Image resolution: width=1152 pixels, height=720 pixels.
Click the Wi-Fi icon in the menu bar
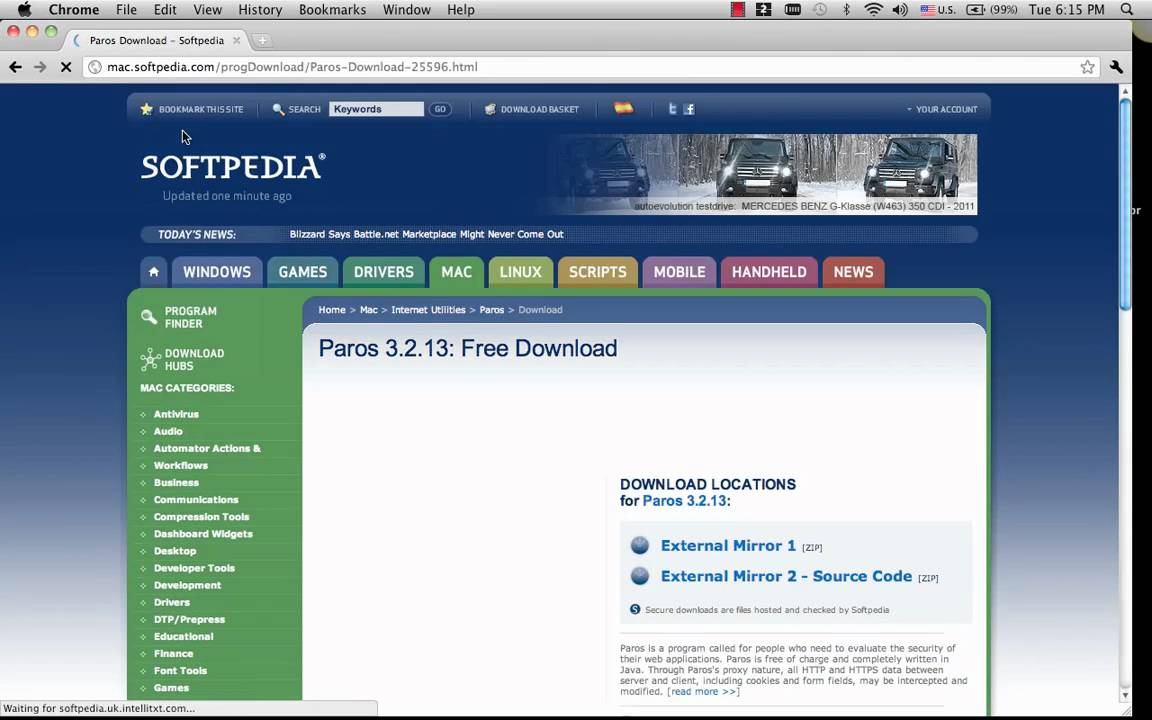click(873, 10)
